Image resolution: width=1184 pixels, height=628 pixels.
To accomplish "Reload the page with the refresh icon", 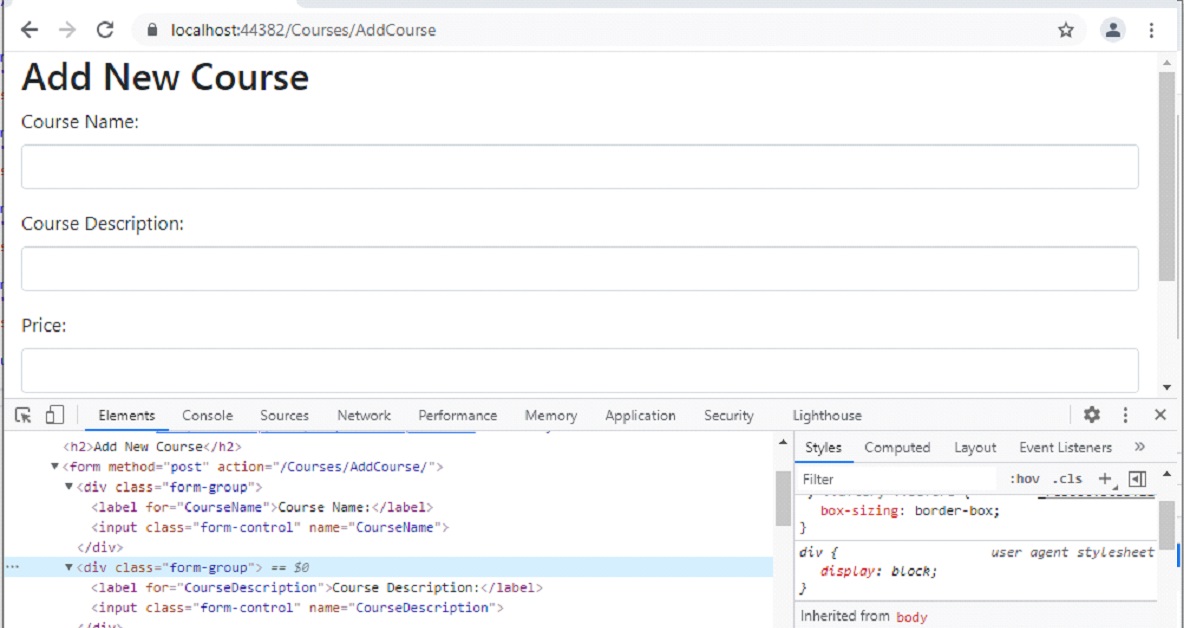I will [105, 30].
